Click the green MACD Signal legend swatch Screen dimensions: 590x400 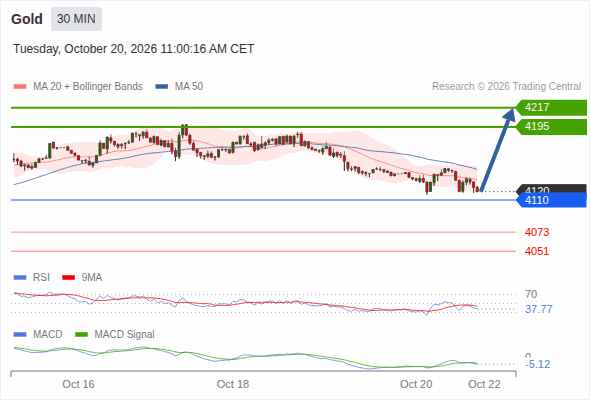81,335
